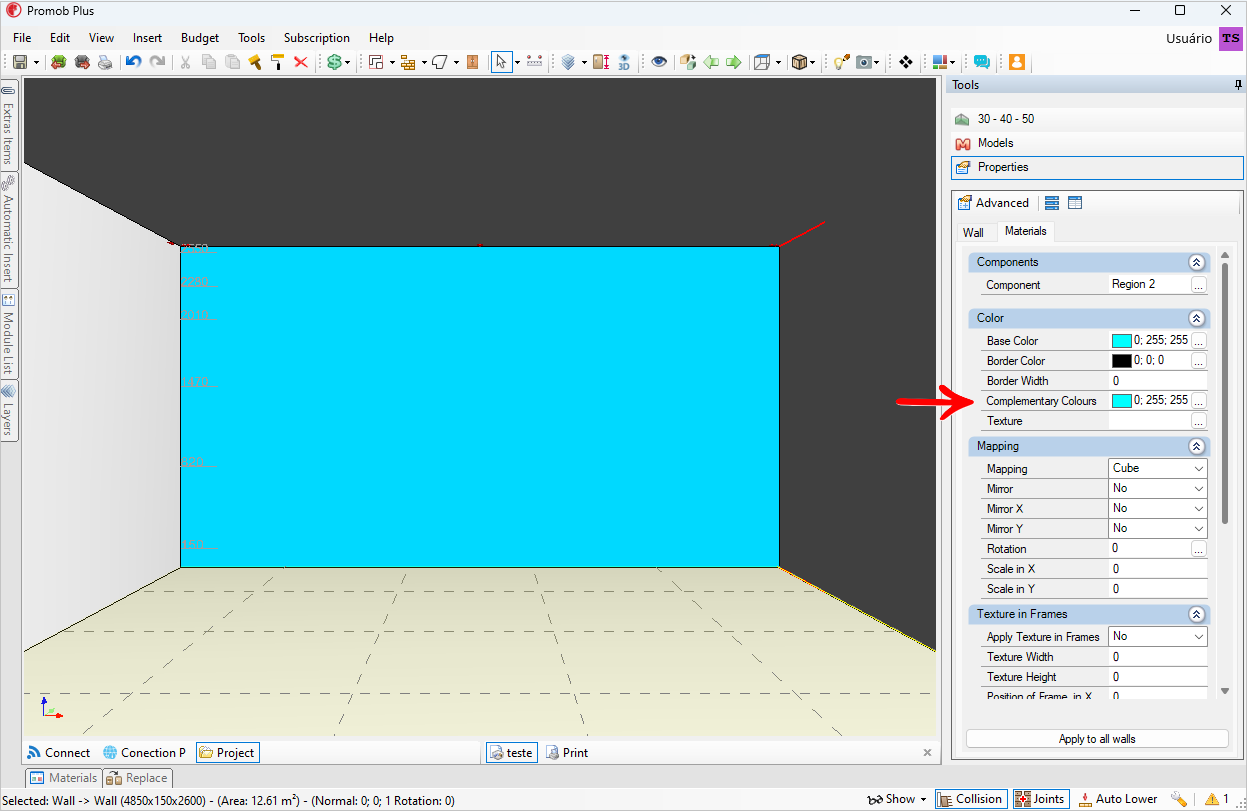Click the Print tab at bottom
This screenshot has width=1247, height=811.
pyautogui.click(x=567, y=753)
